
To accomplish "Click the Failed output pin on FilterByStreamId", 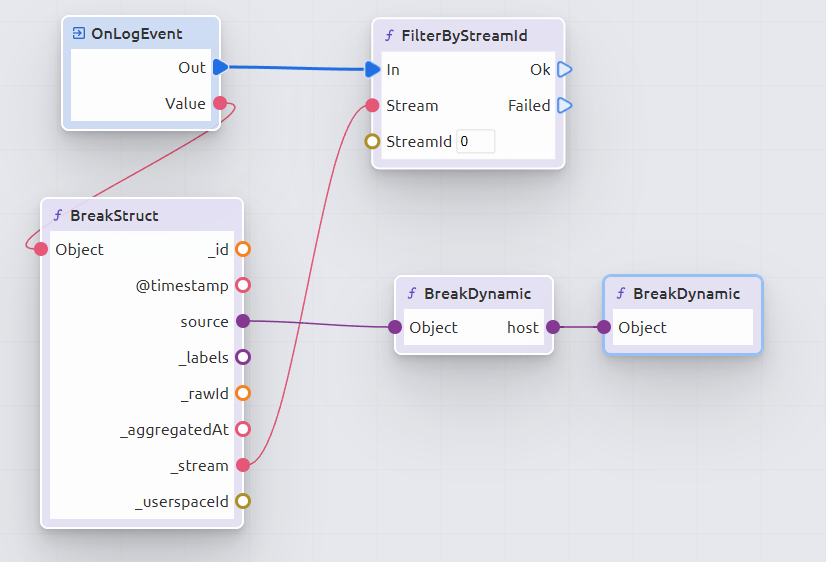I will click(x=564, y=105).
